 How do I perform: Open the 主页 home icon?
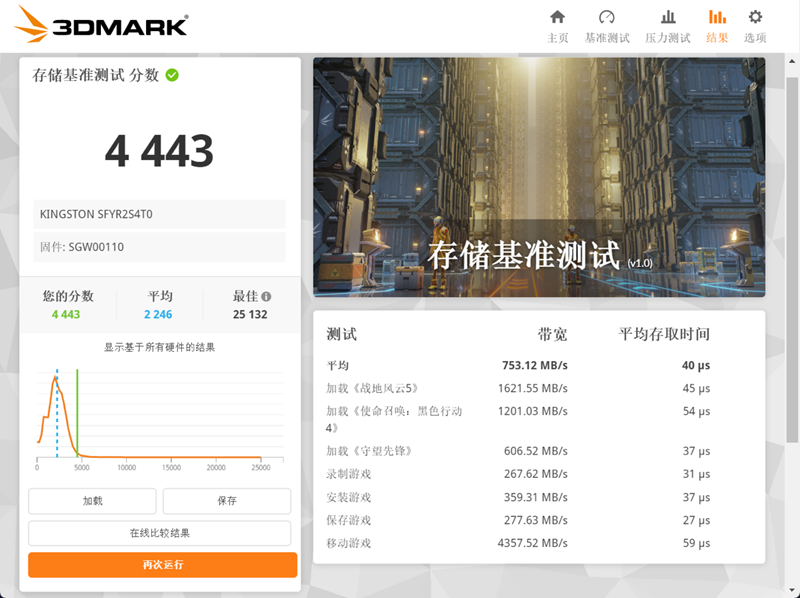557,17
